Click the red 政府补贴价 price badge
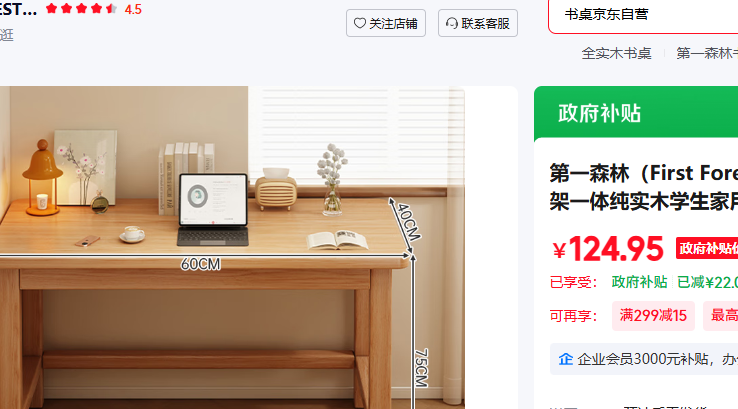Image resolution: width=738 pixels, height=409 pixels. [x=707, y=248]
